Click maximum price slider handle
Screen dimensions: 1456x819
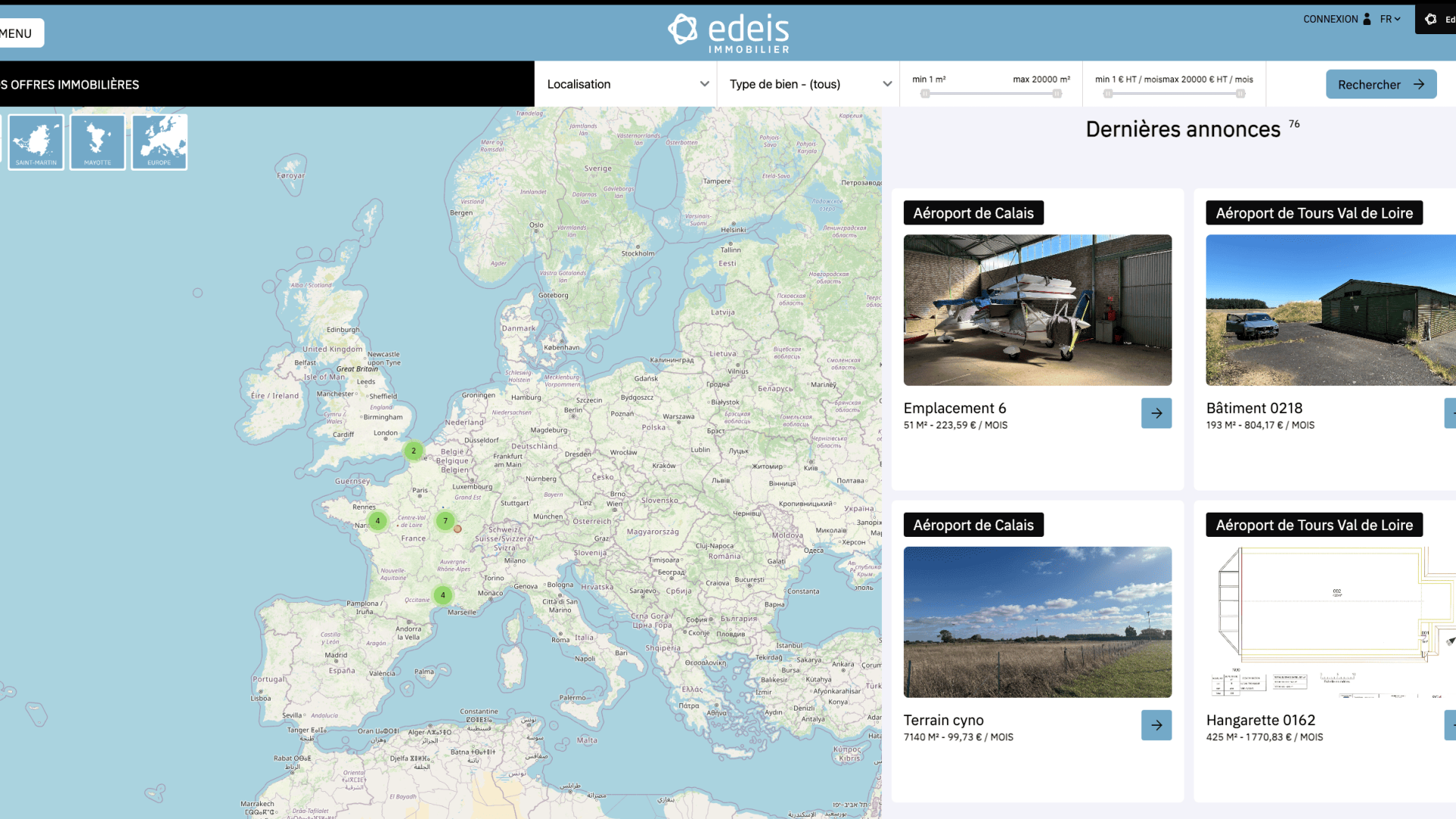pyautogui.click(x=1241, y=93)
